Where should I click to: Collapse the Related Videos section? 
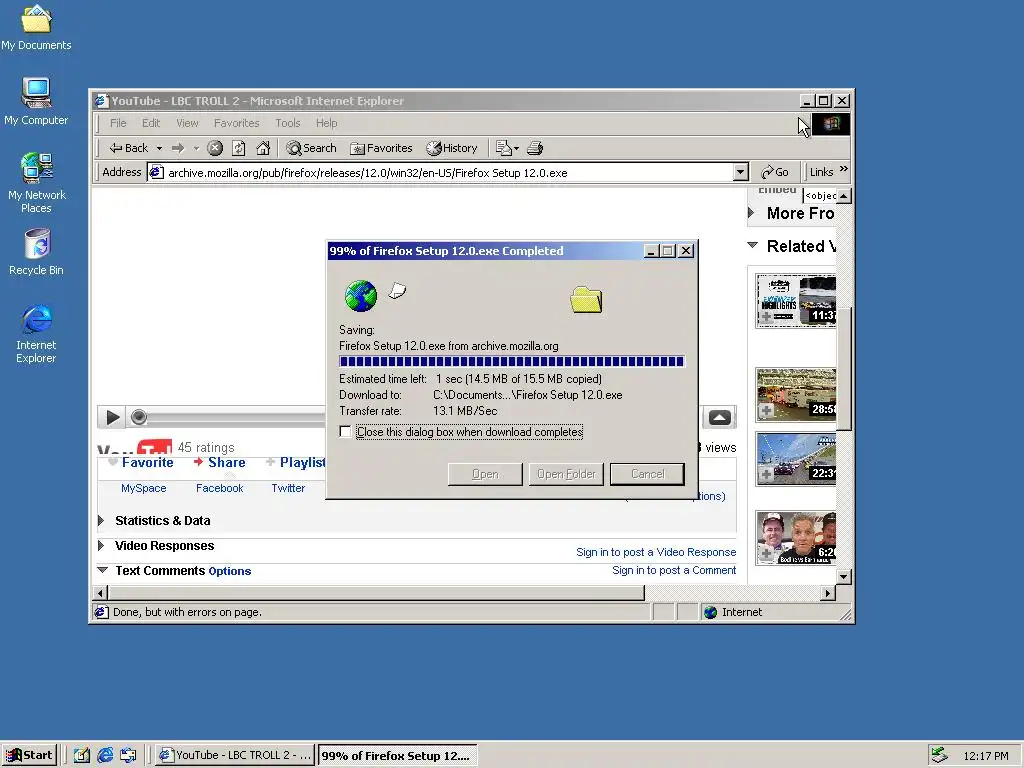coord(752,246)
